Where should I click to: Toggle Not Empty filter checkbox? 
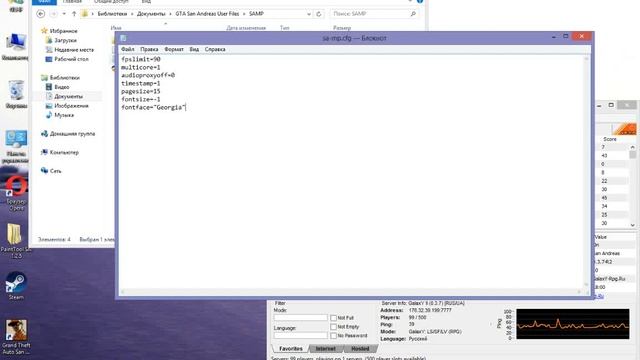point(333,327)
